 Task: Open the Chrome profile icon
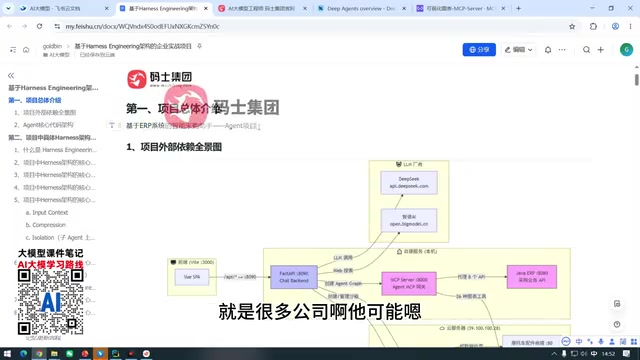coord(616,26)
